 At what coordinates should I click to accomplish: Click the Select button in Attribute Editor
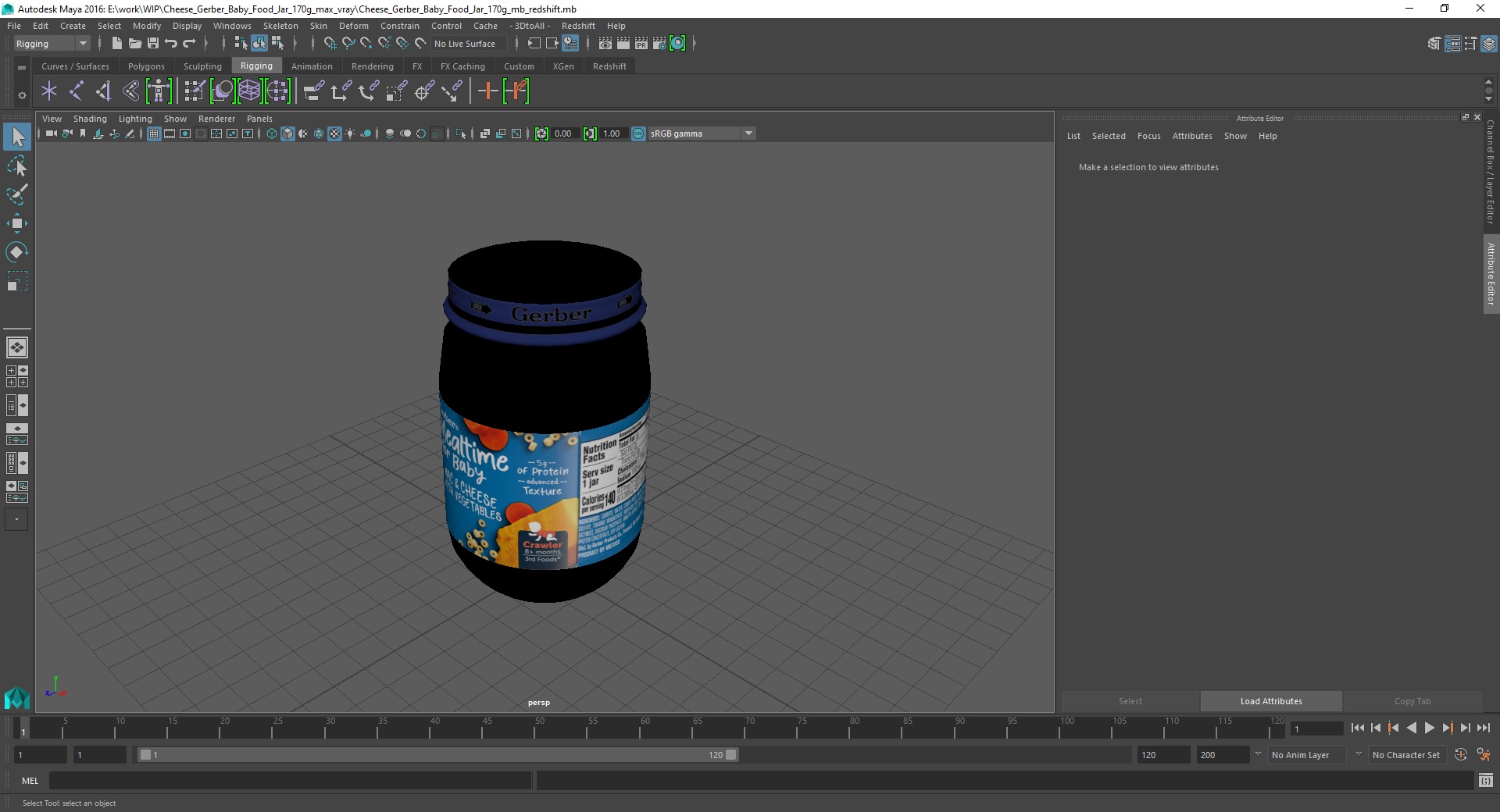(1130, 701)
